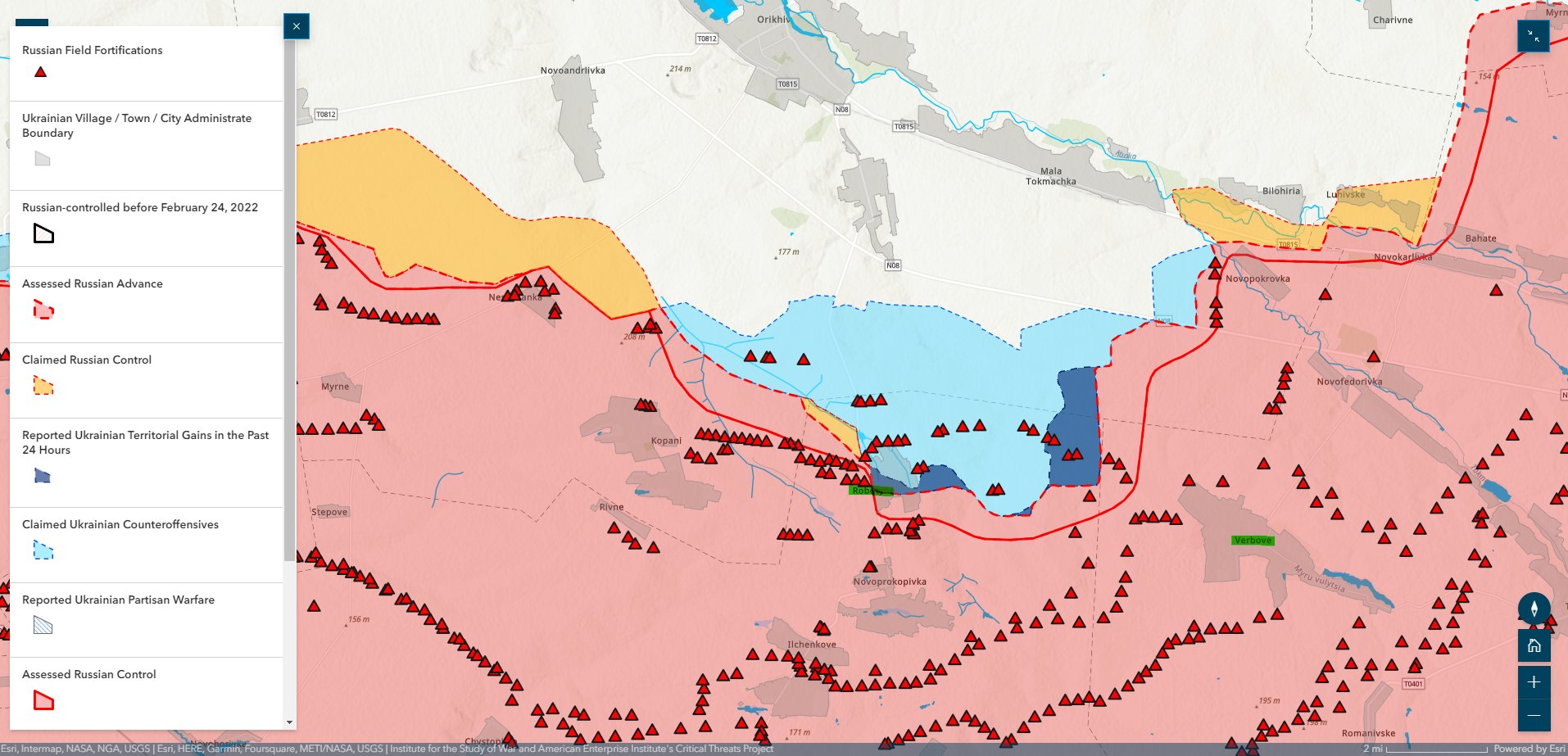Zoom out with the minus button

(1534, 715)
